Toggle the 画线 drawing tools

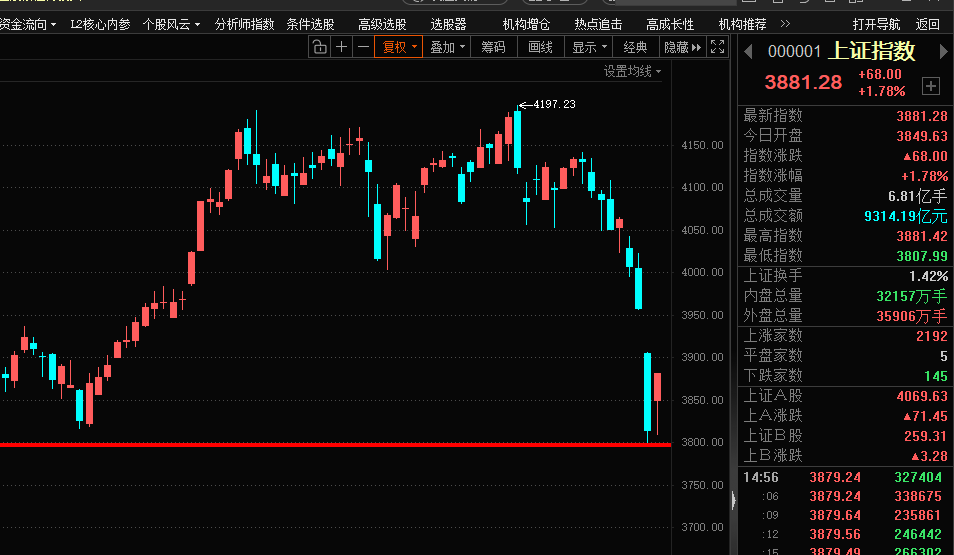coord(540,47)
